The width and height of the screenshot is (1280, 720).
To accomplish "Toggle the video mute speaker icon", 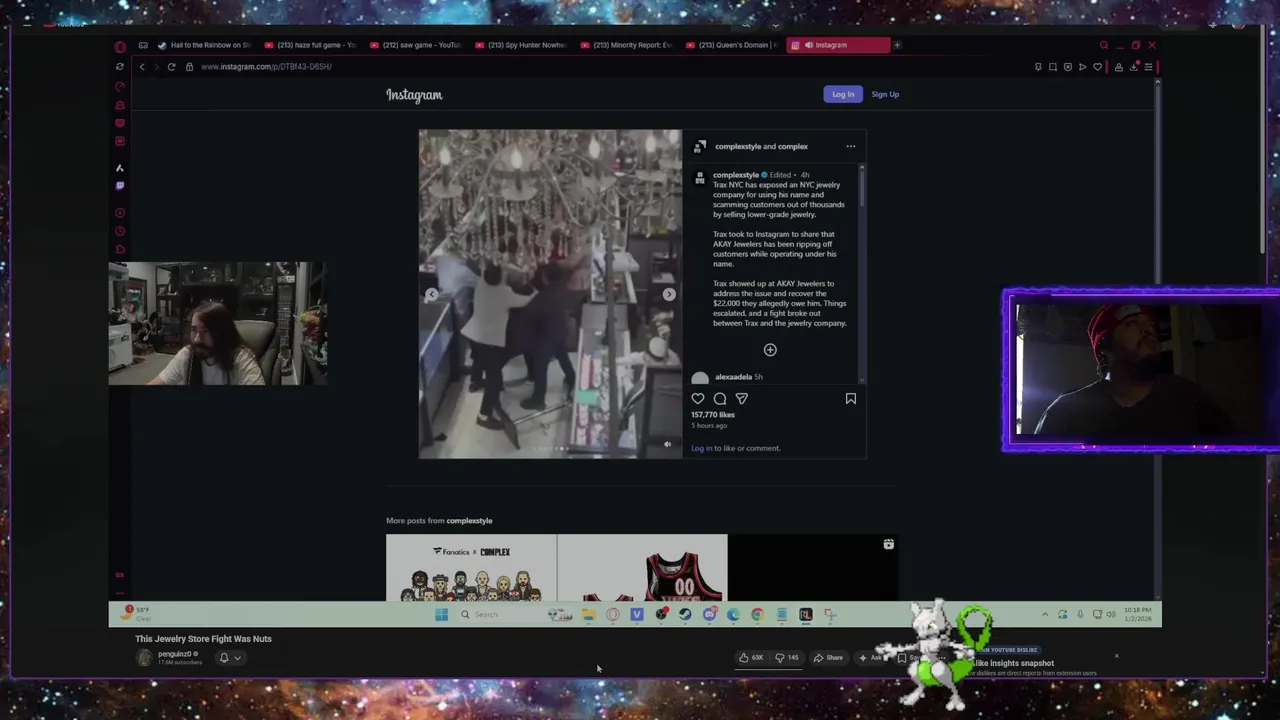I will [668, 445].
